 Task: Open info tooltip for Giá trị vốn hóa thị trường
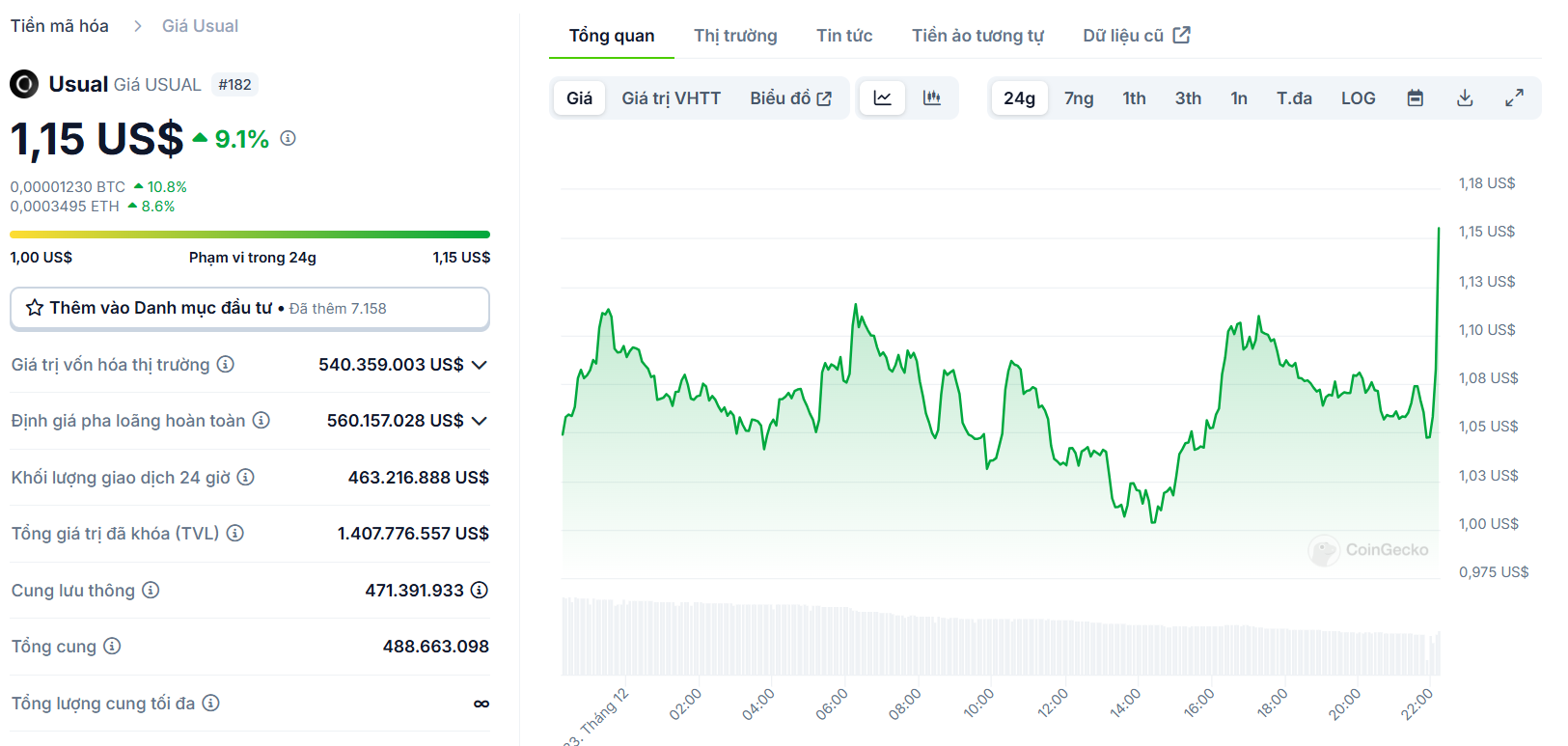[x=225, y=364]
